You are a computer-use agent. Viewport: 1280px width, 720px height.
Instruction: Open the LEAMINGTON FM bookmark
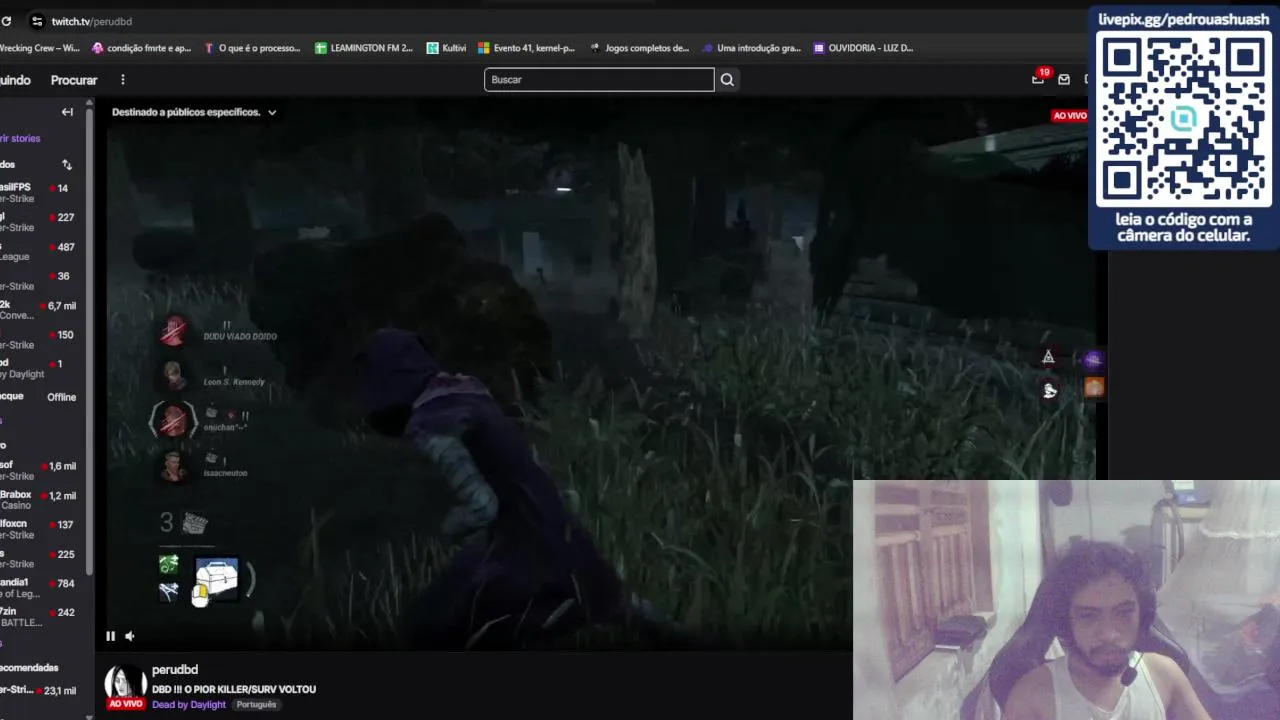[x=364, y=48]
